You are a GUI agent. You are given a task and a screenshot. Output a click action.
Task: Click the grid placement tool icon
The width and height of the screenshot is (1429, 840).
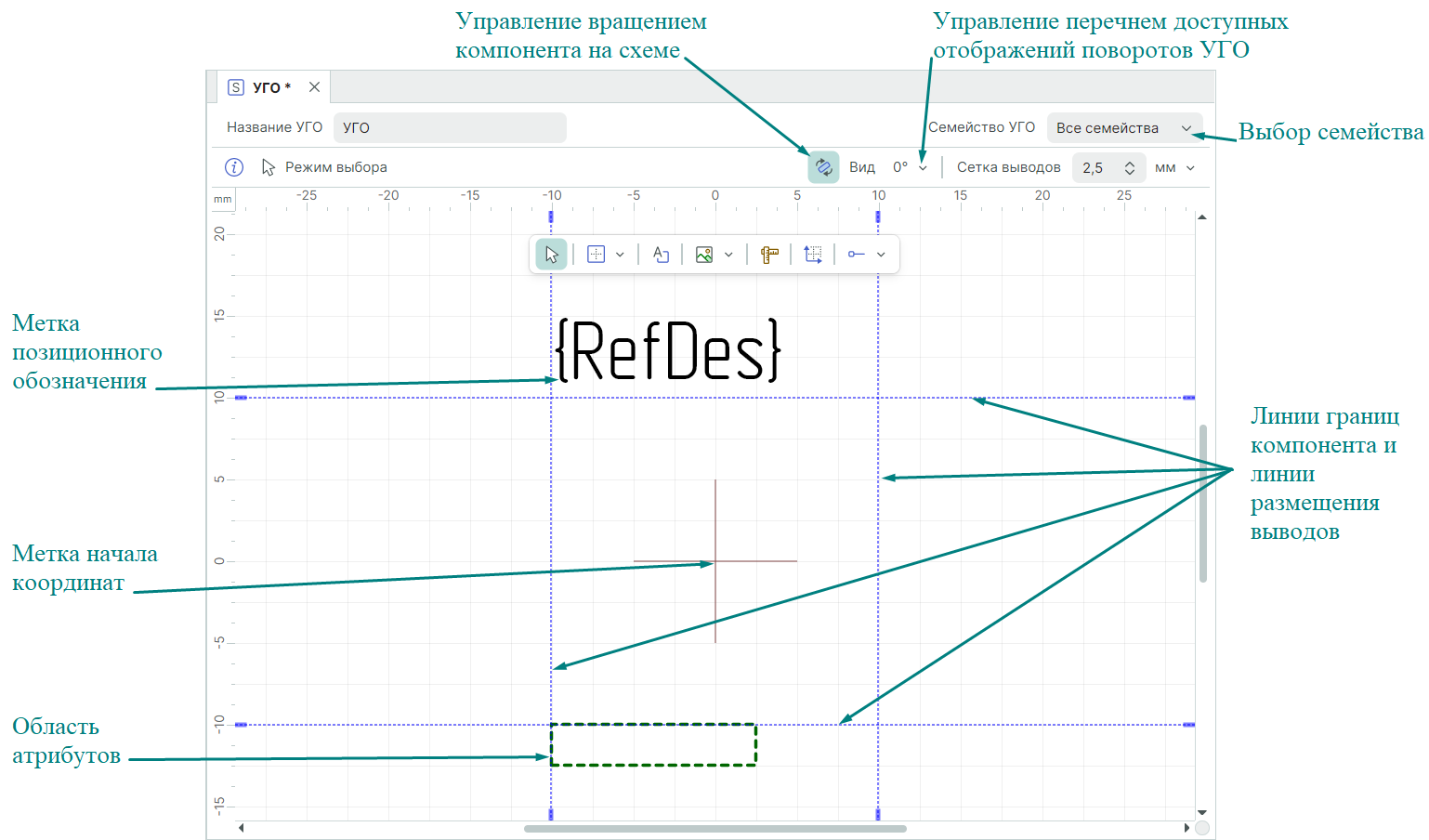(x=597, y=255)
